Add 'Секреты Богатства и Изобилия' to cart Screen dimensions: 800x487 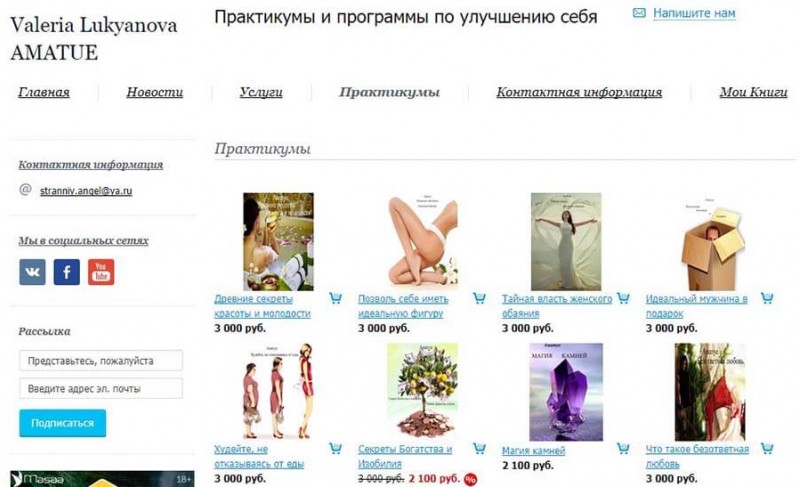pyautogui.click(x=479, y=449)
